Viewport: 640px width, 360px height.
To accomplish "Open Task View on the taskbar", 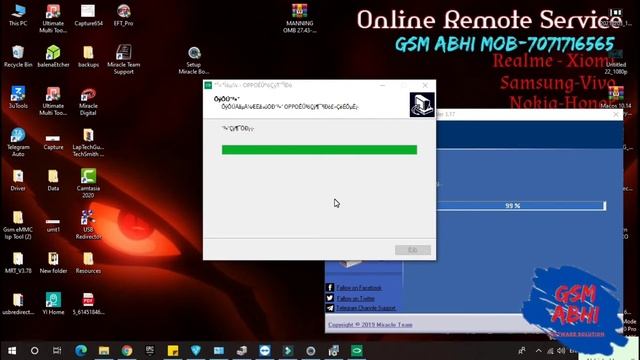I will (x=57, y=351).
